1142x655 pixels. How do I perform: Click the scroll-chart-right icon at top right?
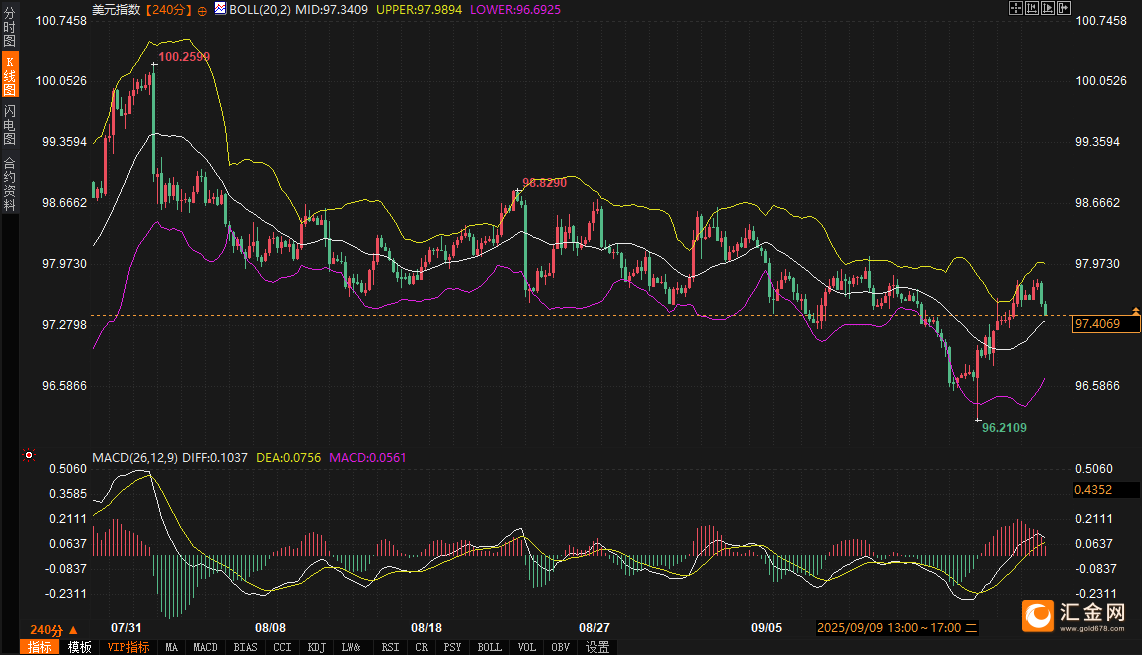tap(1047, 8)
